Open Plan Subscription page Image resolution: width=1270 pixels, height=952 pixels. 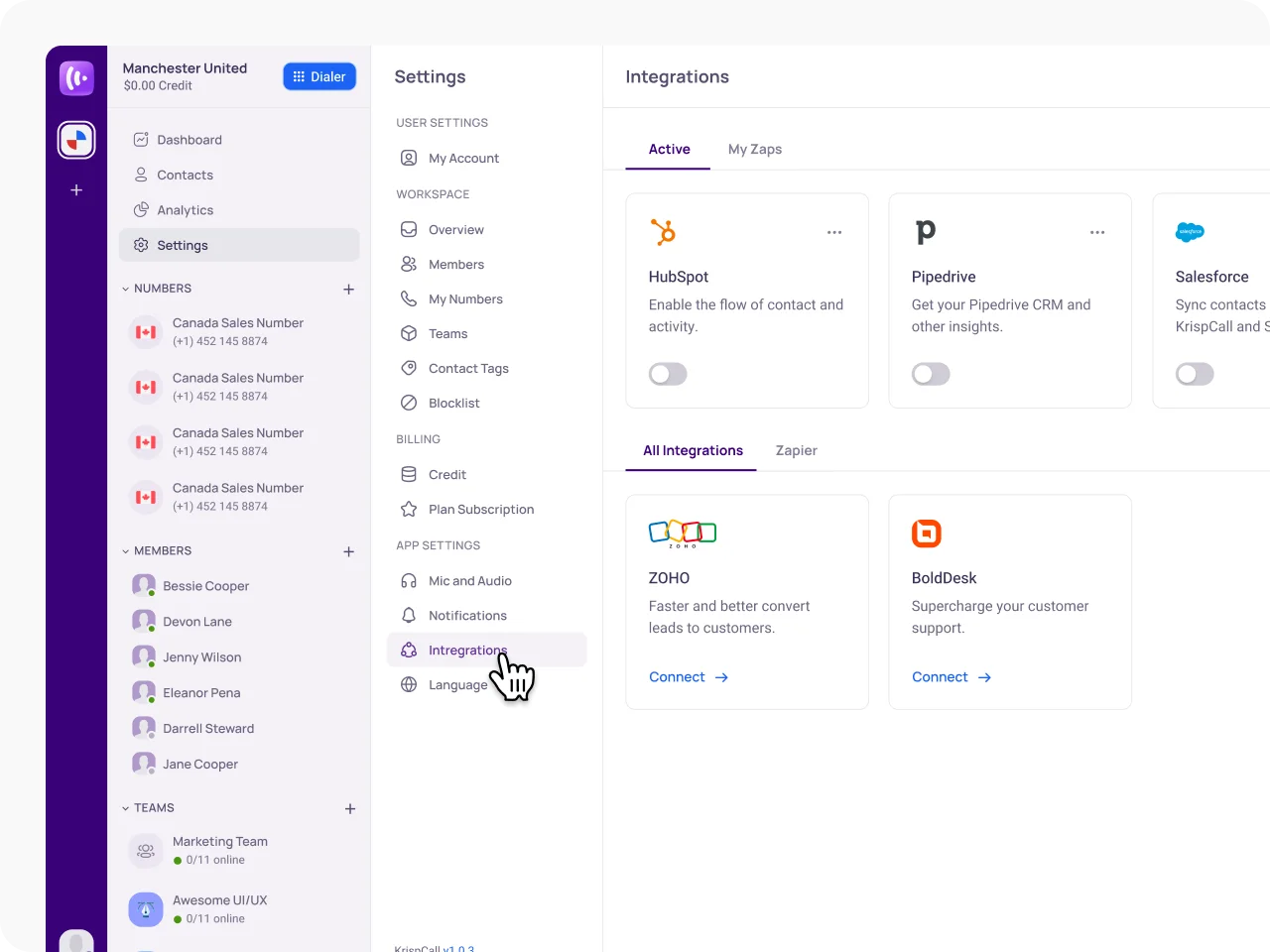(486, 509)
